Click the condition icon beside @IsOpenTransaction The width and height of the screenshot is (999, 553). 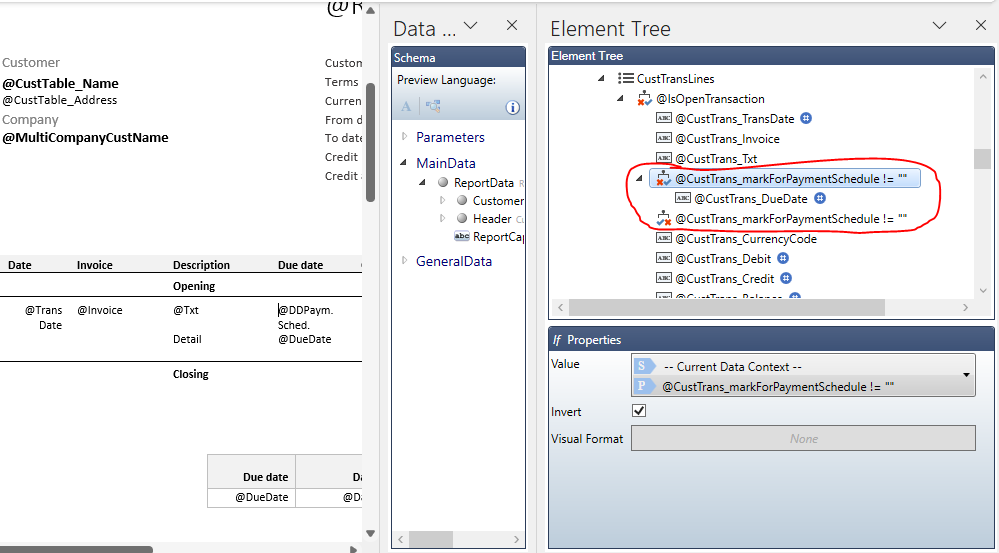[x=644, y=99]
